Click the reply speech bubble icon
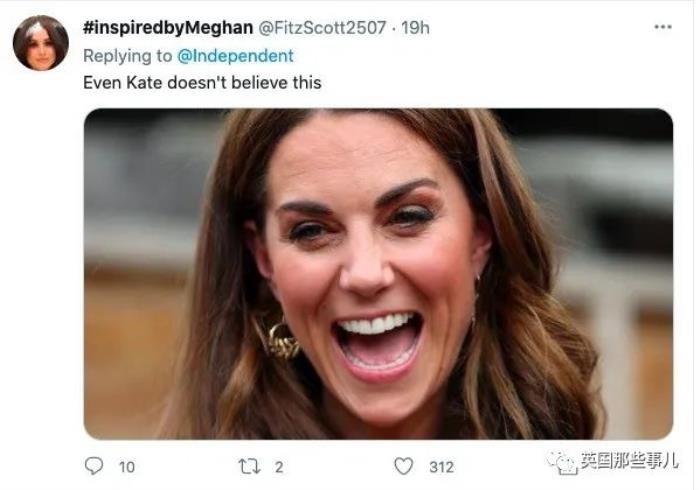 pos(94,466)
